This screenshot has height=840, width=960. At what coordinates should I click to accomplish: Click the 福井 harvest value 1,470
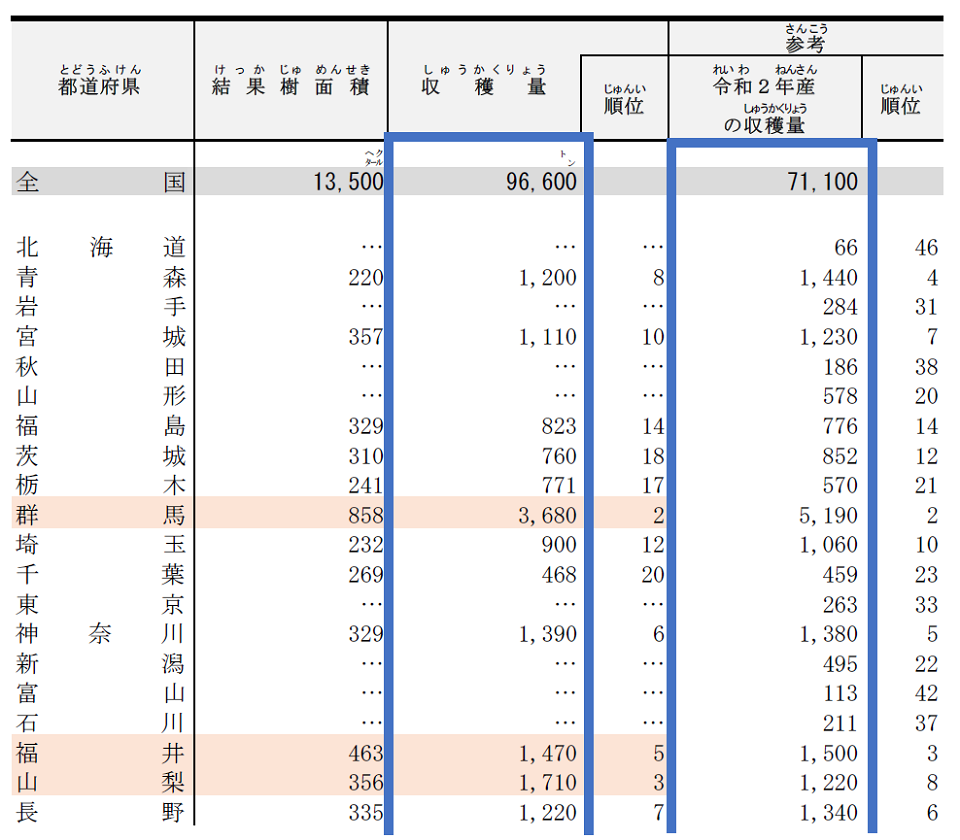coord(547,753)
